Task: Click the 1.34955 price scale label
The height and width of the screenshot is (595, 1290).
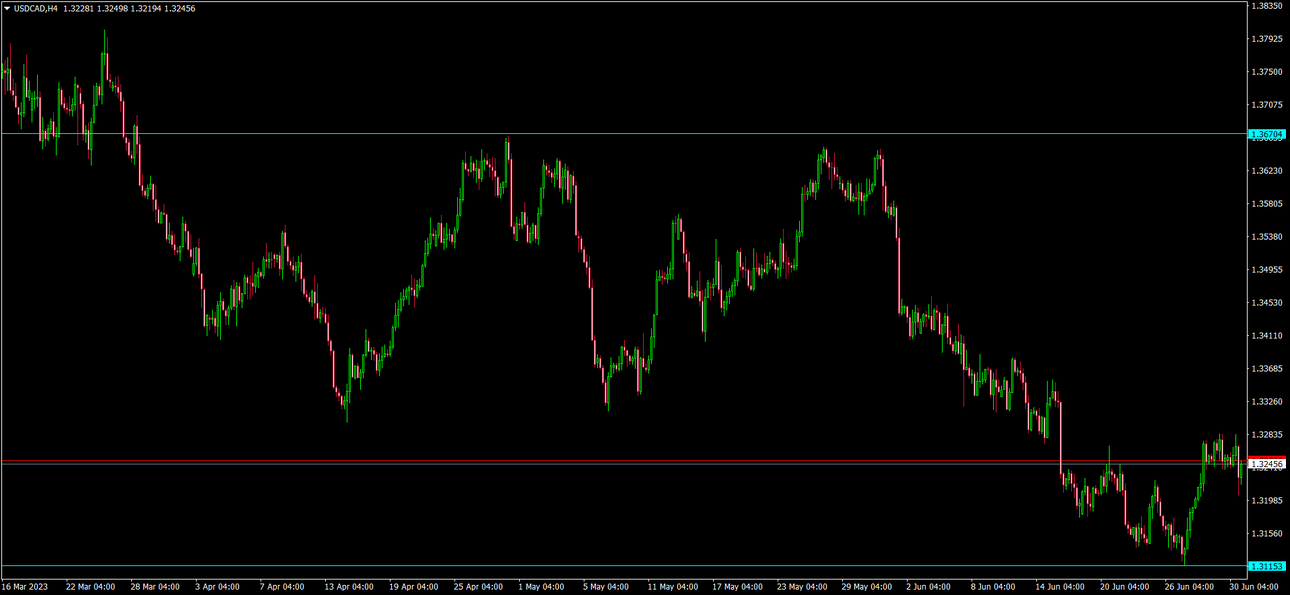Action: pos(1267,269)
